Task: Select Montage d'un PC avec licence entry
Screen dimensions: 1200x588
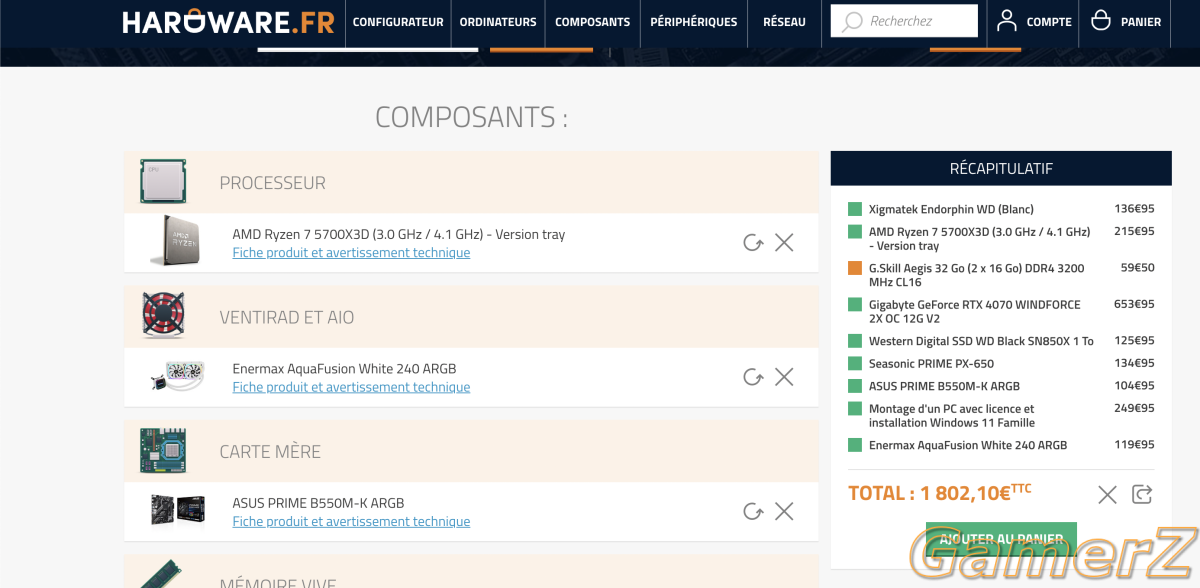Action: (952, 415)
